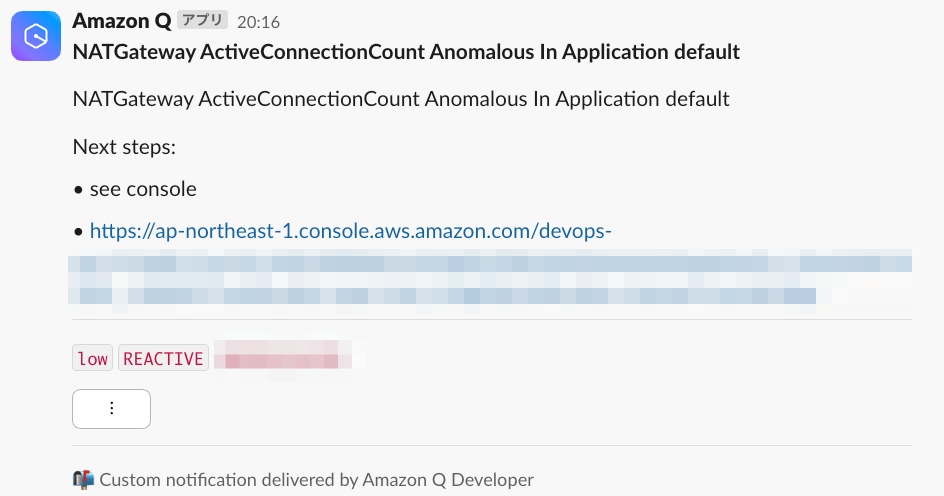This screenshot has height=496, width=944.
Task: Click the "Custom notification delivered" footer text
Action: tap(316, 480)
